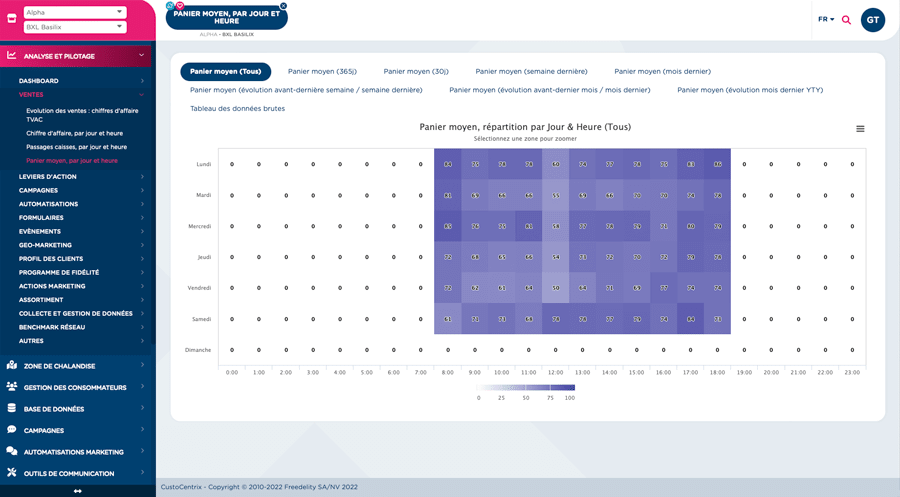Select the Panier moyen (365j) tab
The width and height of the screenshot is (900, 497).
(x=322, y=72)
